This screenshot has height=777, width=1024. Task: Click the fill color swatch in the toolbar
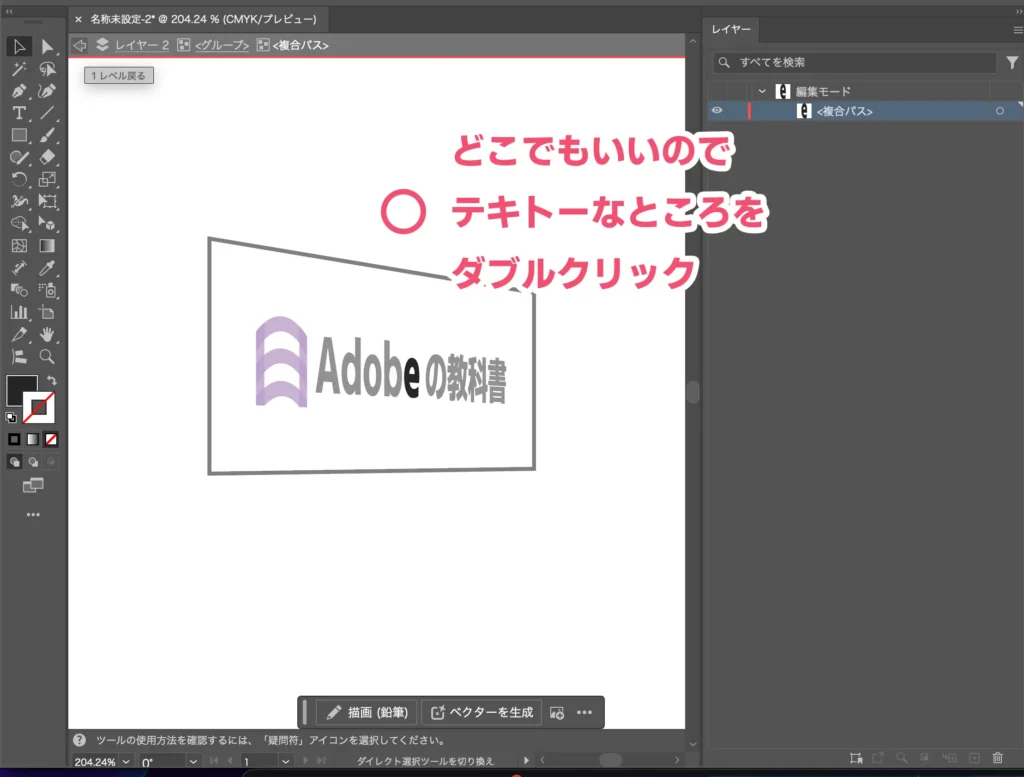click(x=24, y=392)
